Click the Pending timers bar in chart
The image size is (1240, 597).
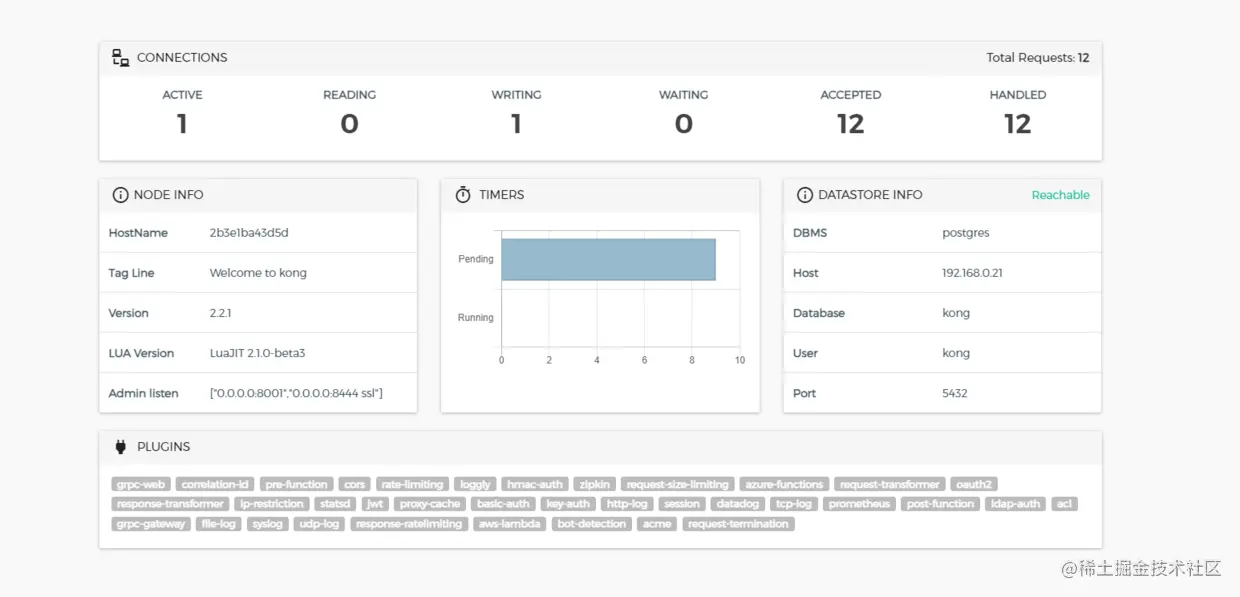(608, 259)
